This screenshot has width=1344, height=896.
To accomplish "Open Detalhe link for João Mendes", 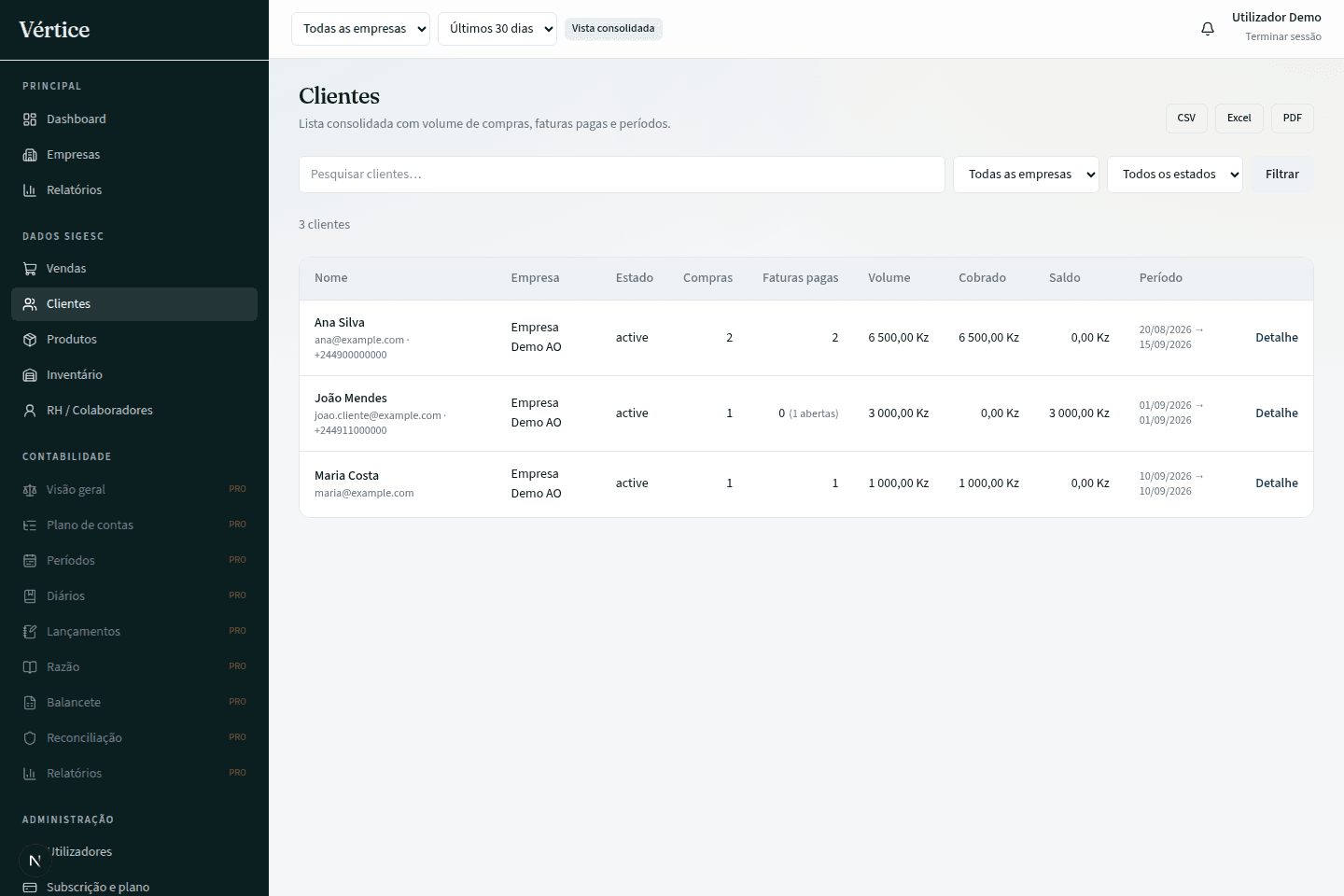I will (1277, 413).
